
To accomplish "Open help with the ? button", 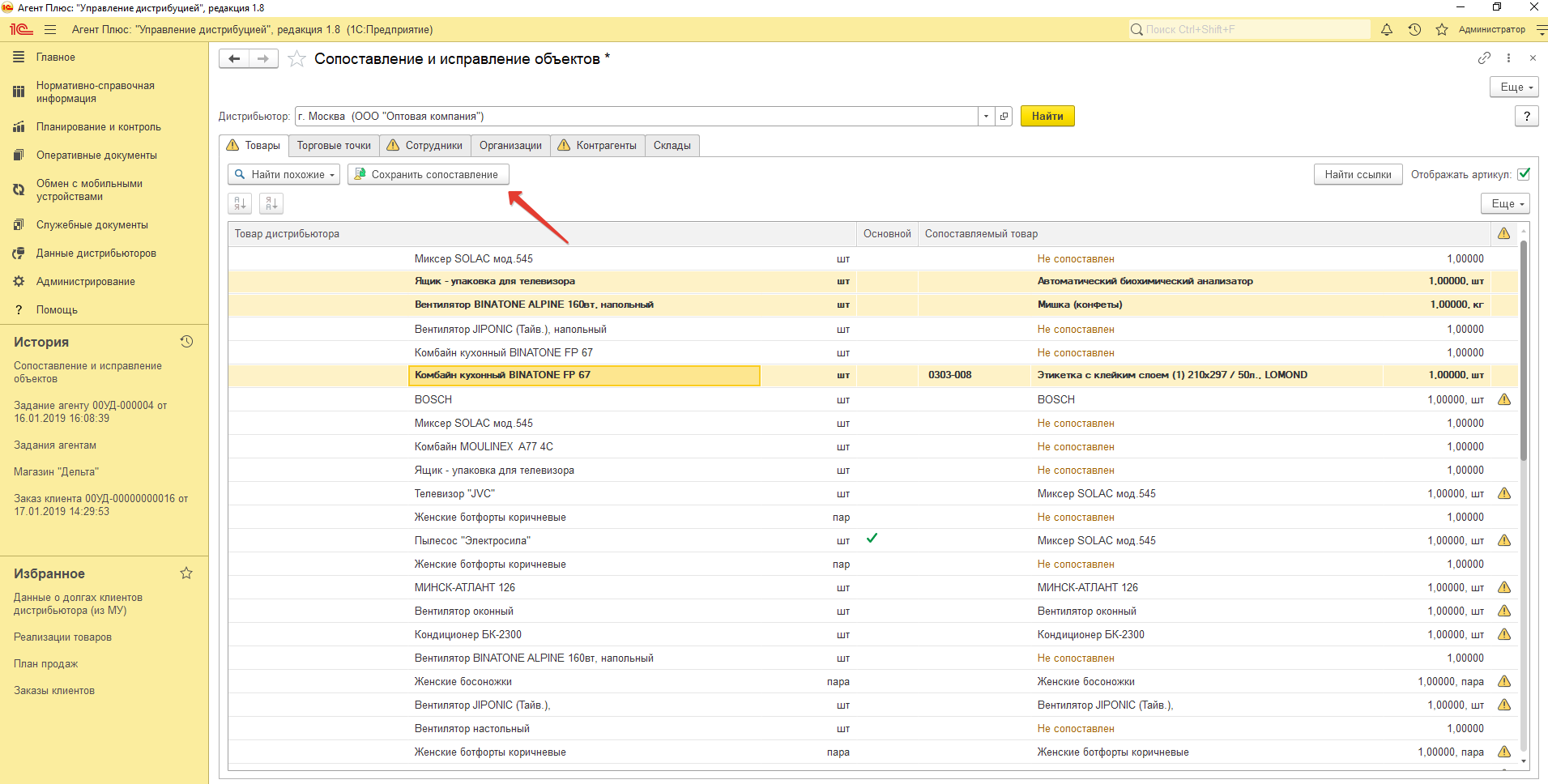I will 1526,116.
